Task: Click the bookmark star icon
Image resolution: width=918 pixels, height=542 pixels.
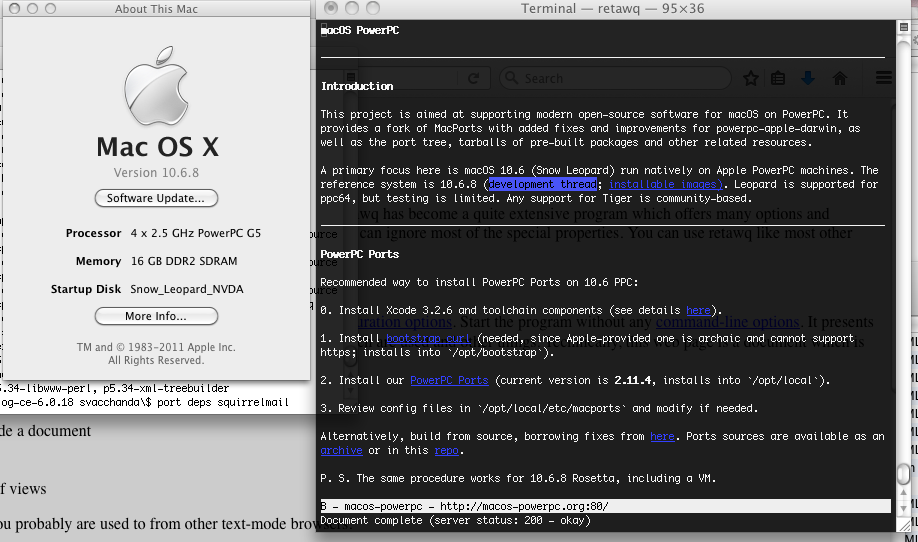Action: (x=751, y=78)
